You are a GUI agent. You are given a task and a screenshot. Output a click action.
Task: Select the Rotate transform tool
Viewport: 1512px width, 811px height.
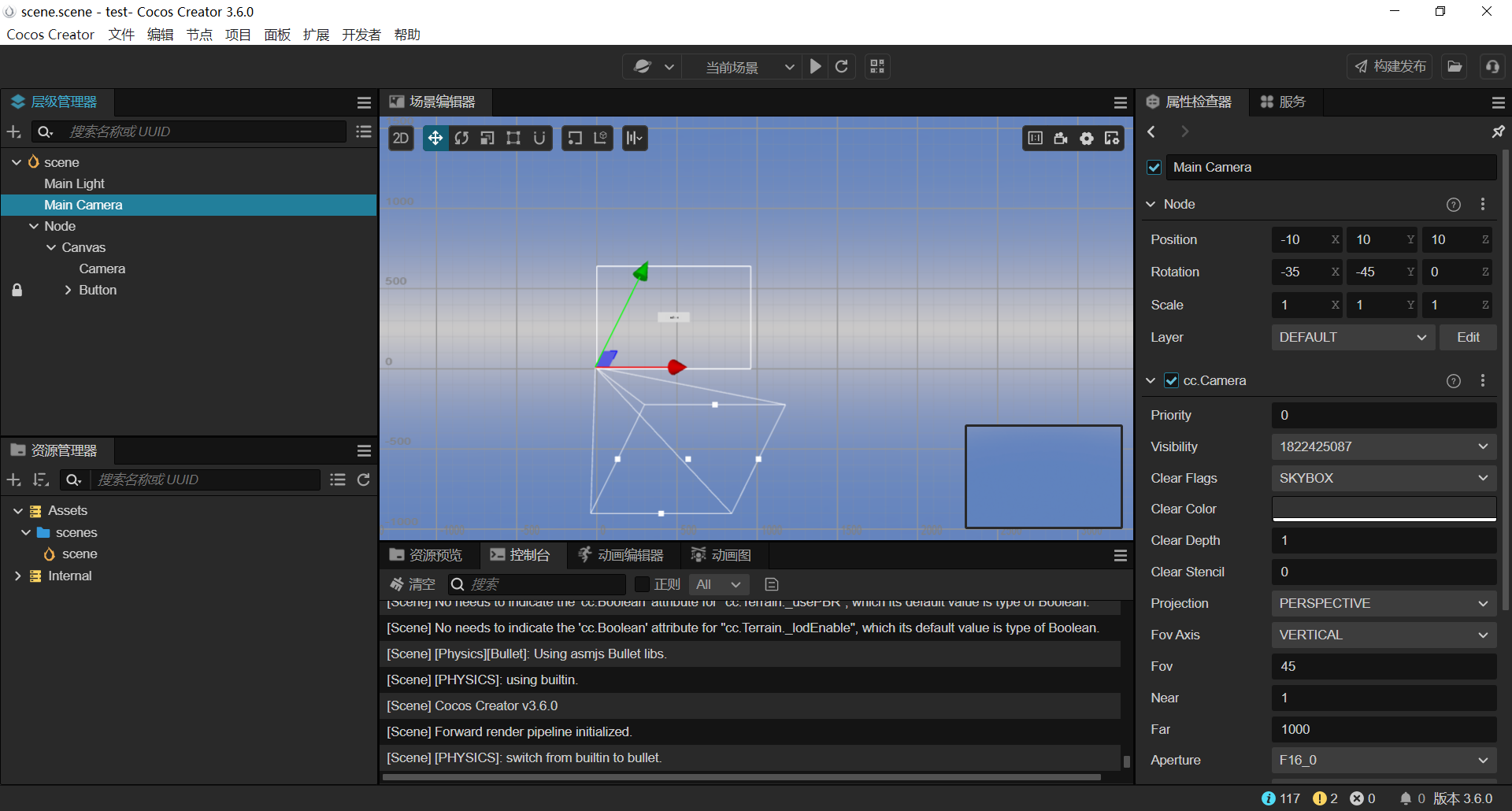(x=461, y=139)
